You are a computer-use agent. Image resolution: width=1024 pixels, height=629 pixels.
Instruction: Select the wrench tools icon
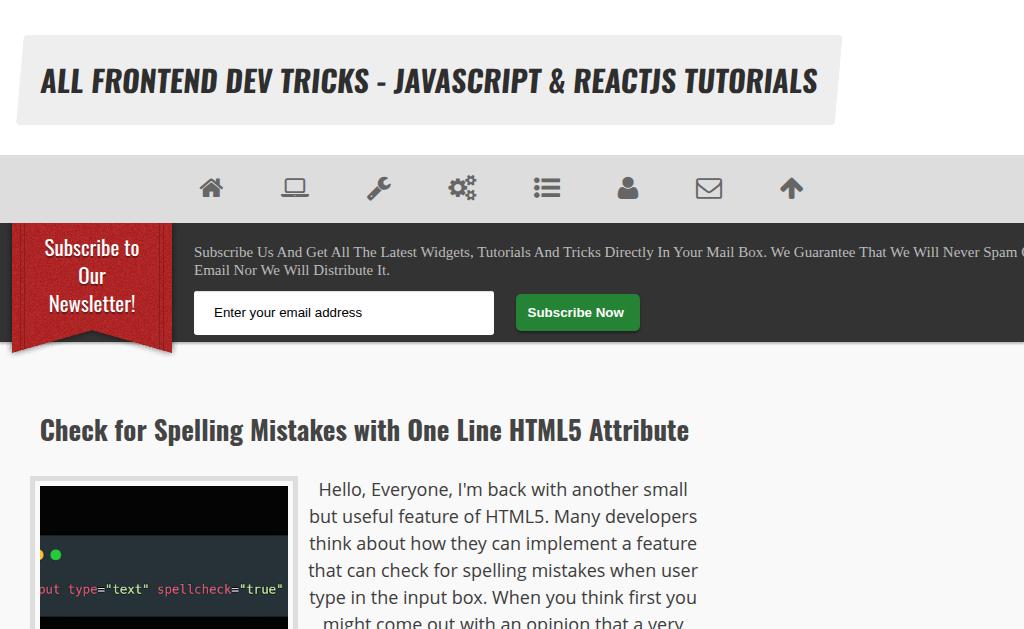click(379, 188)
